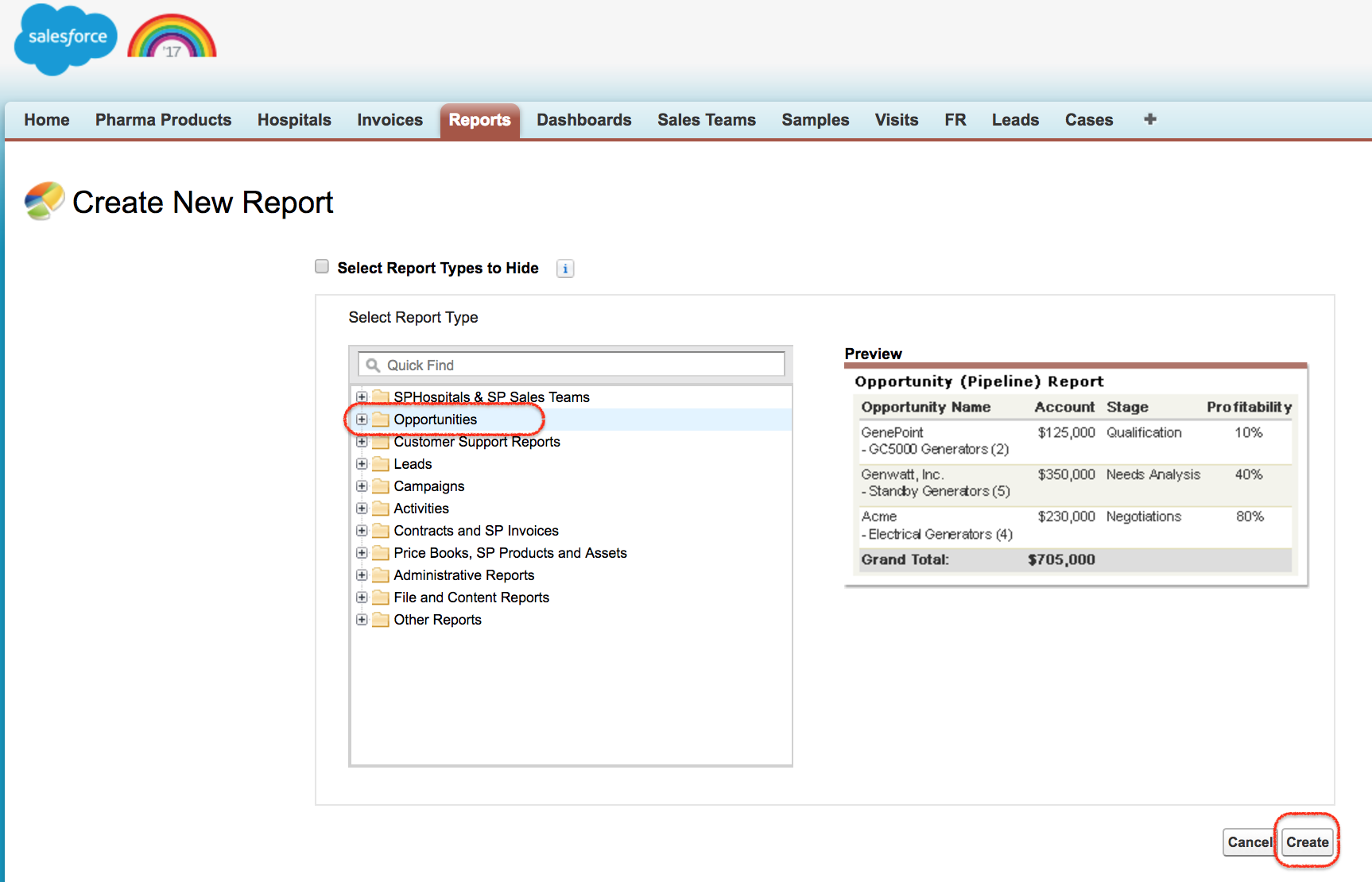Viewport: 1372px width, 882px height.
Task: Switch to the Samples tab
Action: tap(816, 120)
